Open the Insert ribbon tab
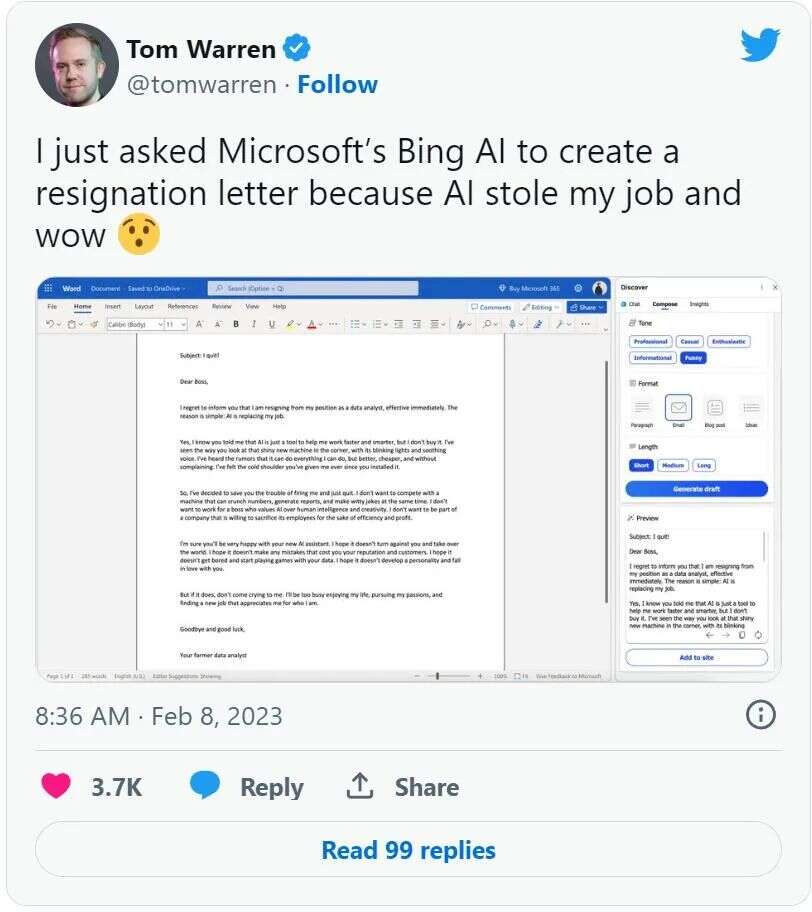Screen dimensions: 812x912 coord(113,306)
